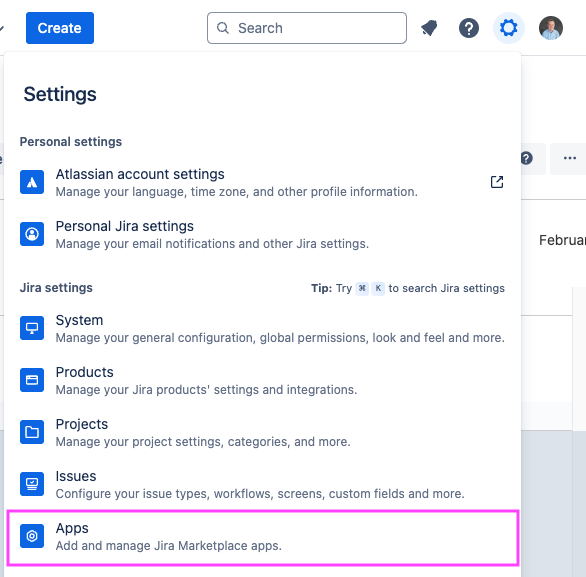586x577 pixels.
Task: Click the Projects folder icon
Action: 32,432
